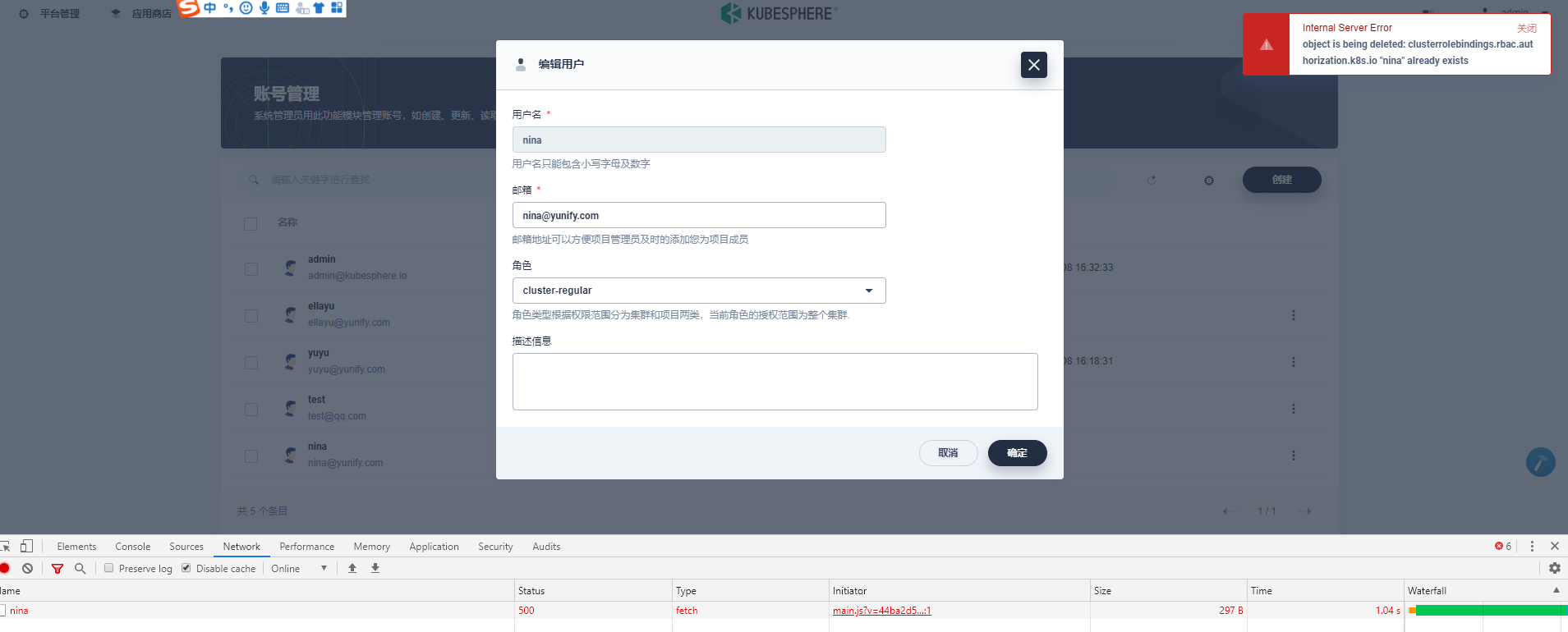Check the admin user row checkbox
1568x632 pixels.
[x=251, y=268]
